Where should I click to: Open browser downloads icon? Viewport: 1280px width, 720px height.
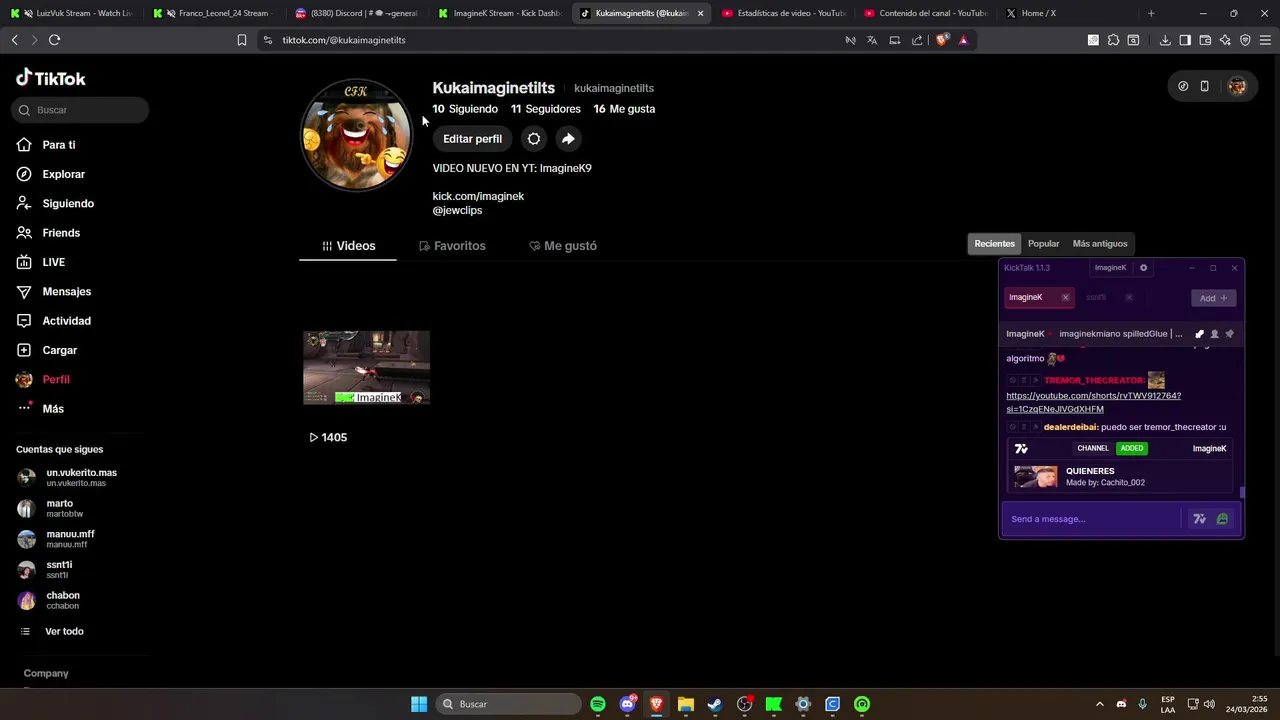point(1165,40)
